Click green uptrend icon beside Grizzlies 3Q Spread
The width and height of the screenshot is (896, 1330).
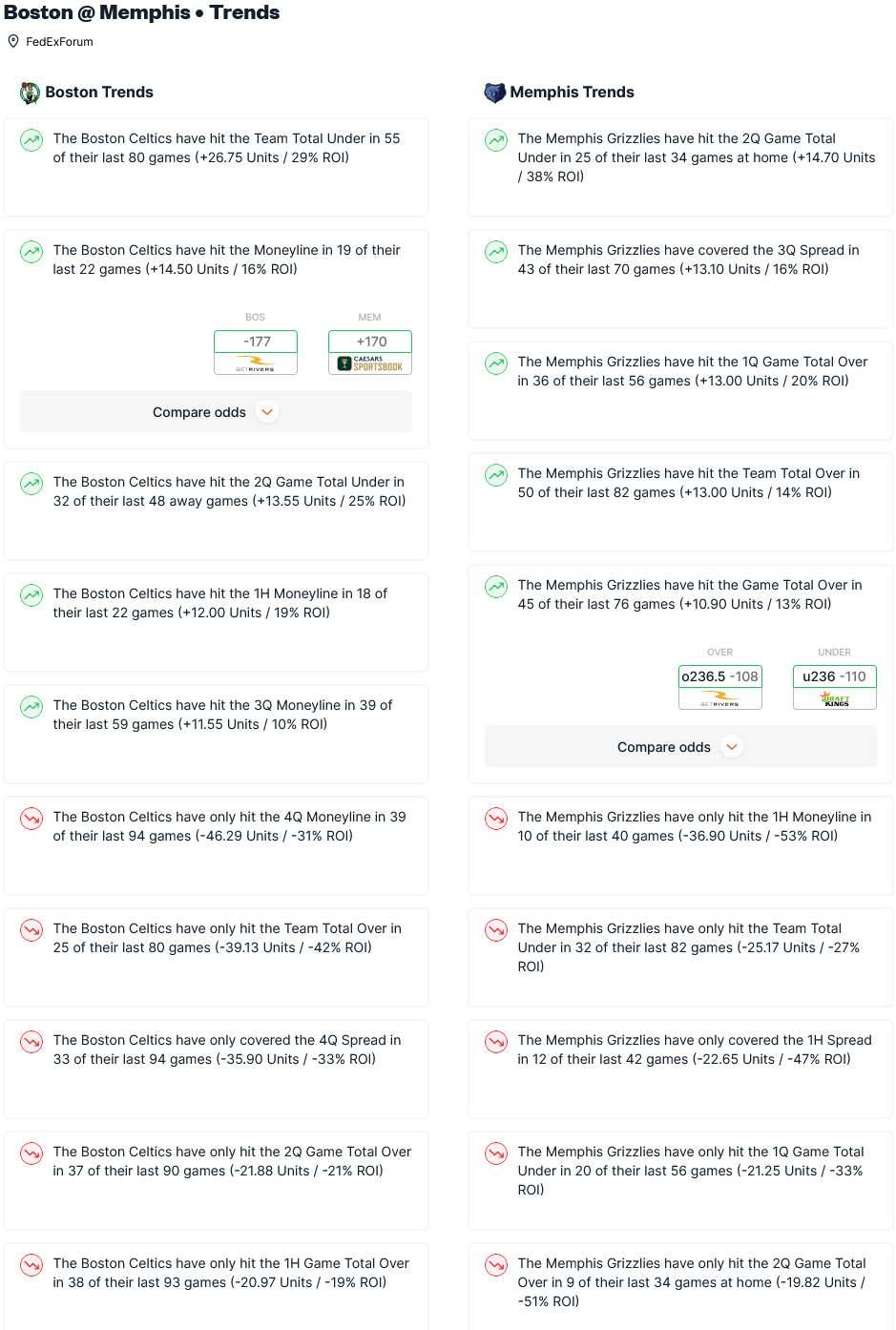point(496,252)
